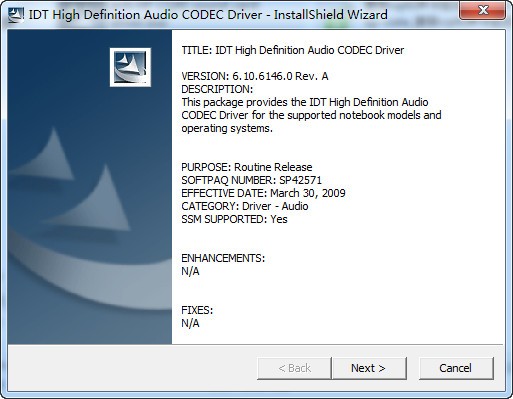Close the InstallShield Wizard window
Image resolution: width=513 pixels, height=399 pixels.
(482, 11)
